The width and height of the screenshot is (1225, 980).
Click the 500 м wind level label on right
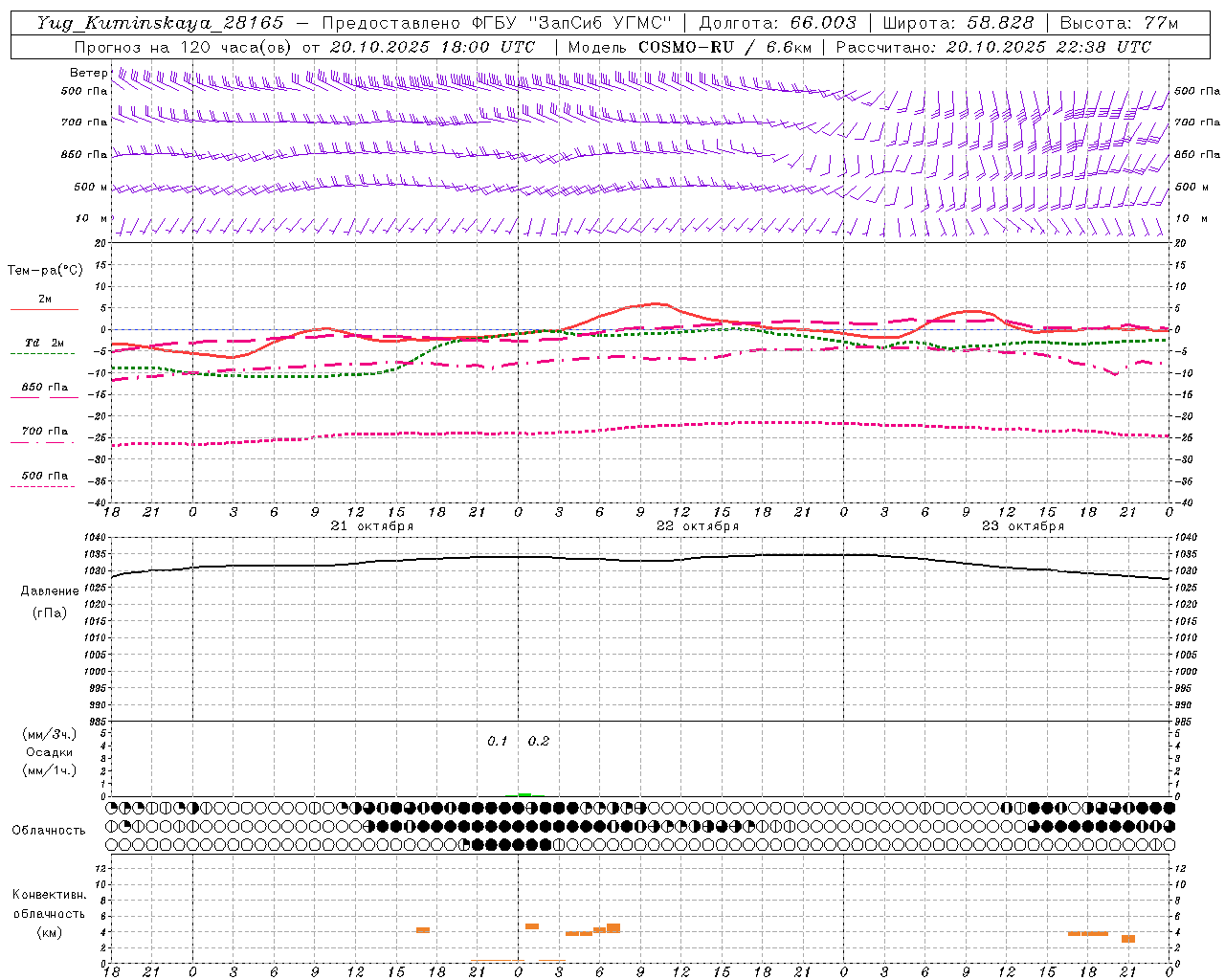[x=1192, y=187]
